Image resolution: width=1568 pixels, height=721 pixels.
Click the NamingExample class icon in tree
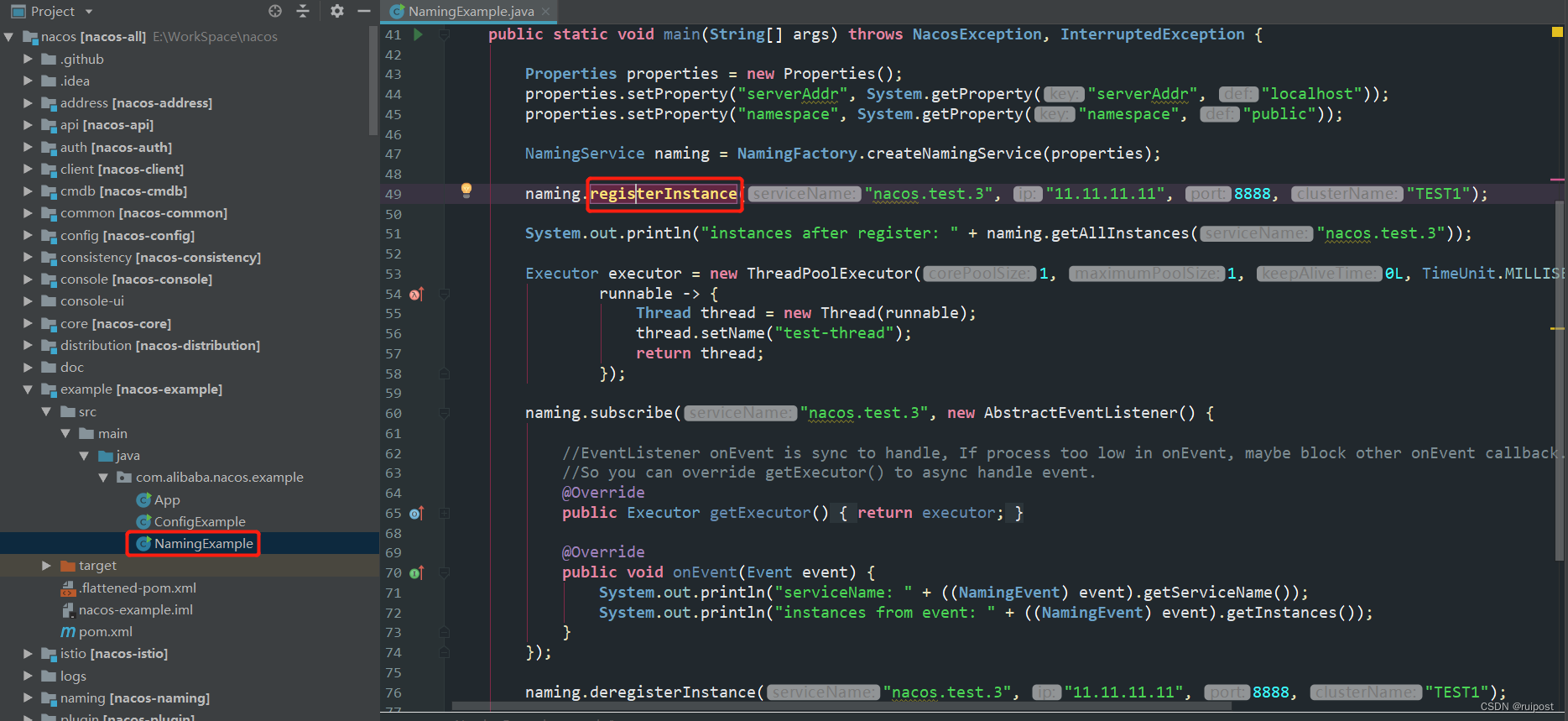point(143,543)
